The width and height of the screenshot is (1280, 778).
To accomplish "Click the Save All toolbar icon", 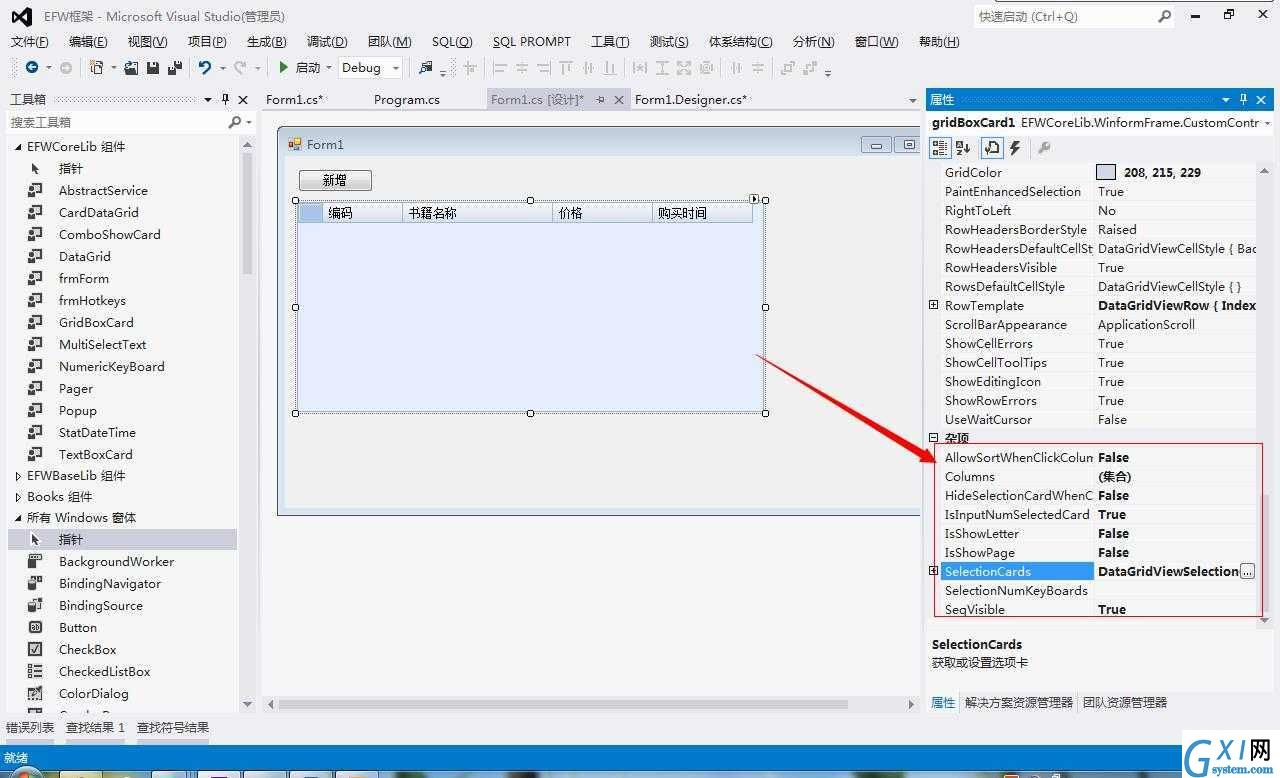I will (174, 68).
